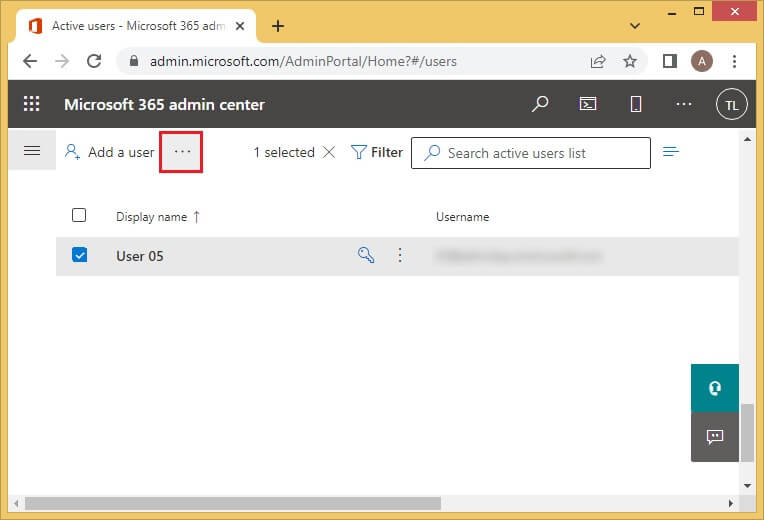Open the TL account avatar menu

731,104
